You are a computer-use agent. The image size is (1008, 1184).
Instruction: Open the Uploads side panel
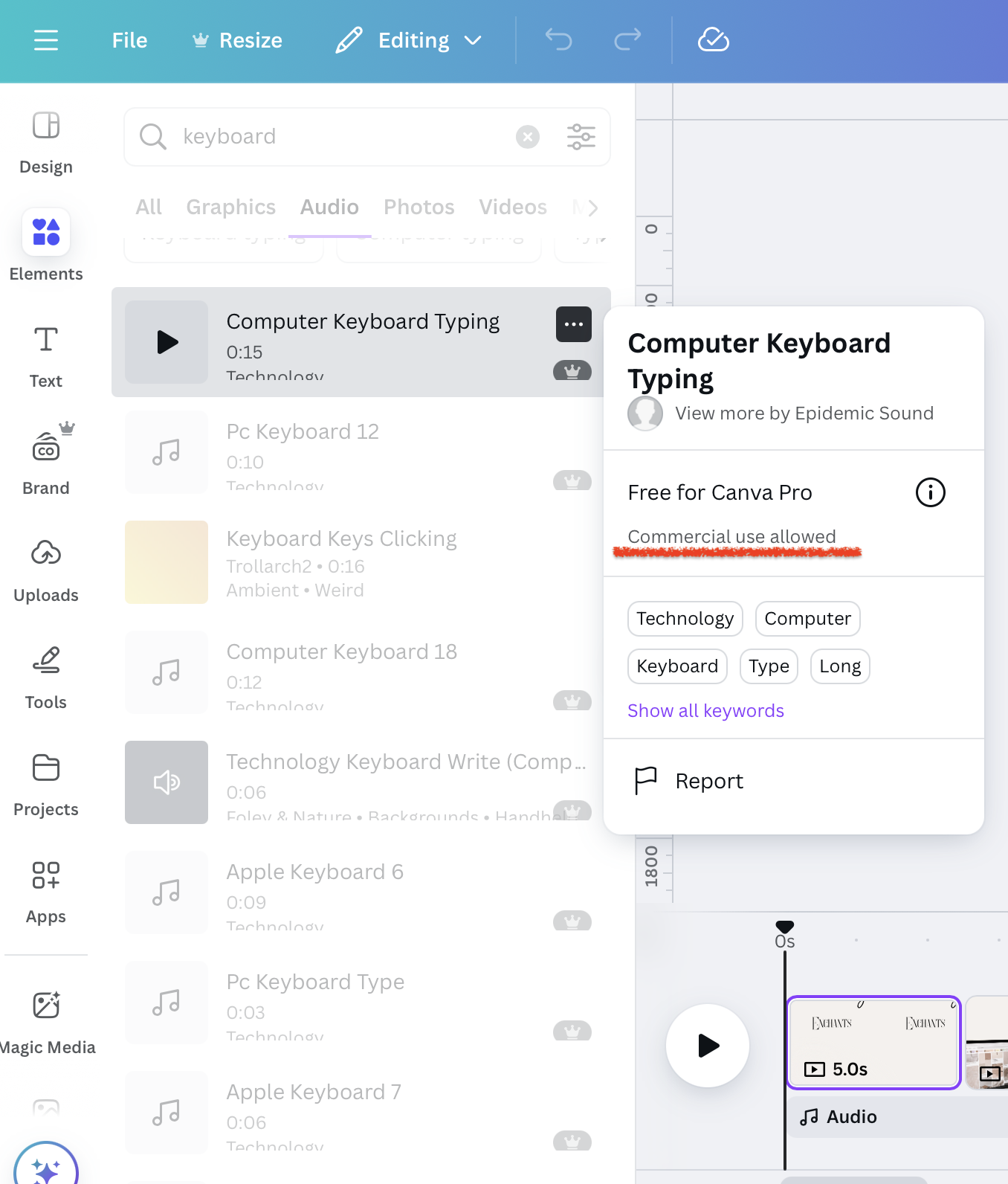[46, 571]
